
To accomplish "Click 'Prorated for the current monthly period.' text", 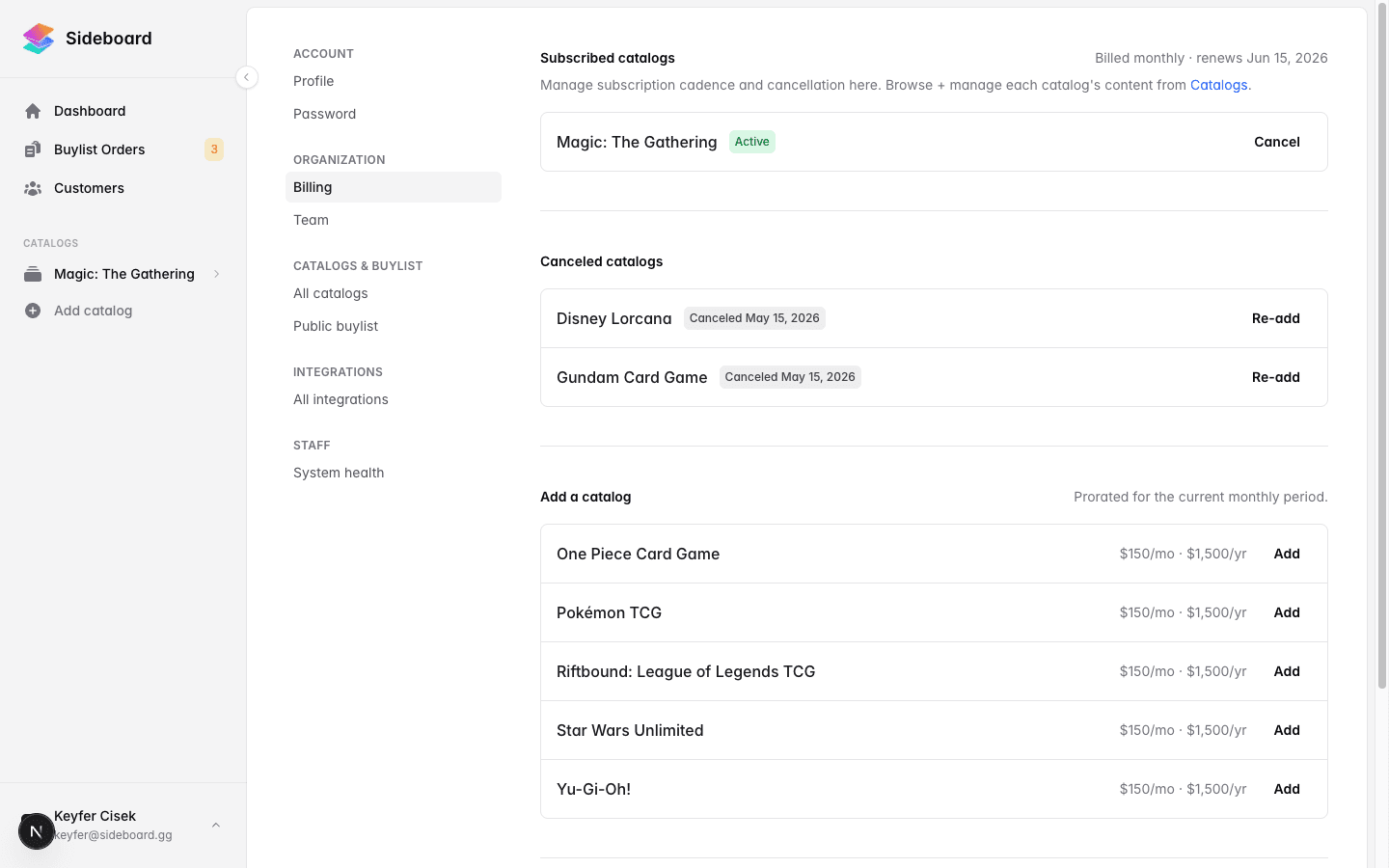I will point(1201,497).
